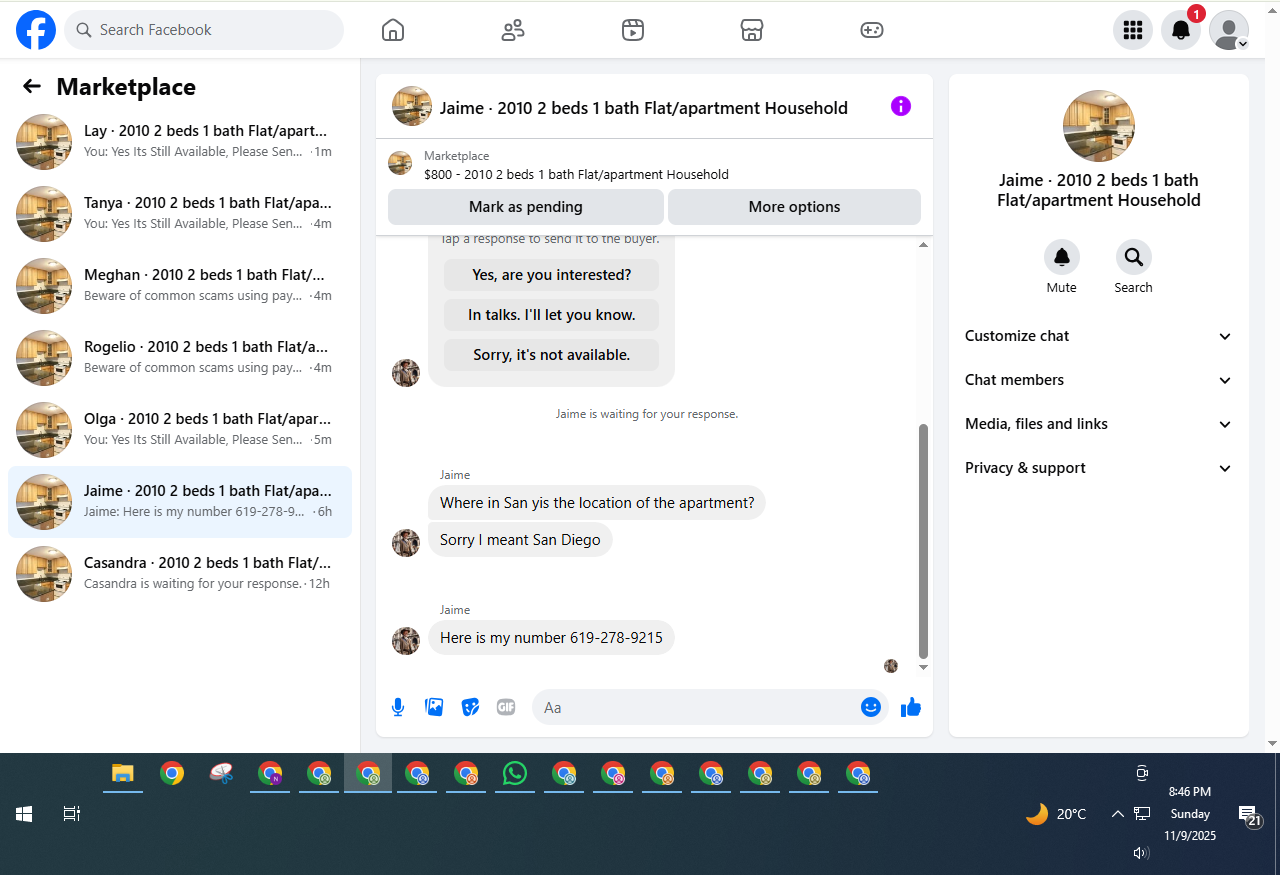The height and width of the screenshot is (875, 1280).
Task: Open the Marketplace storefront icon in top navigation
Action: [752, 30]
